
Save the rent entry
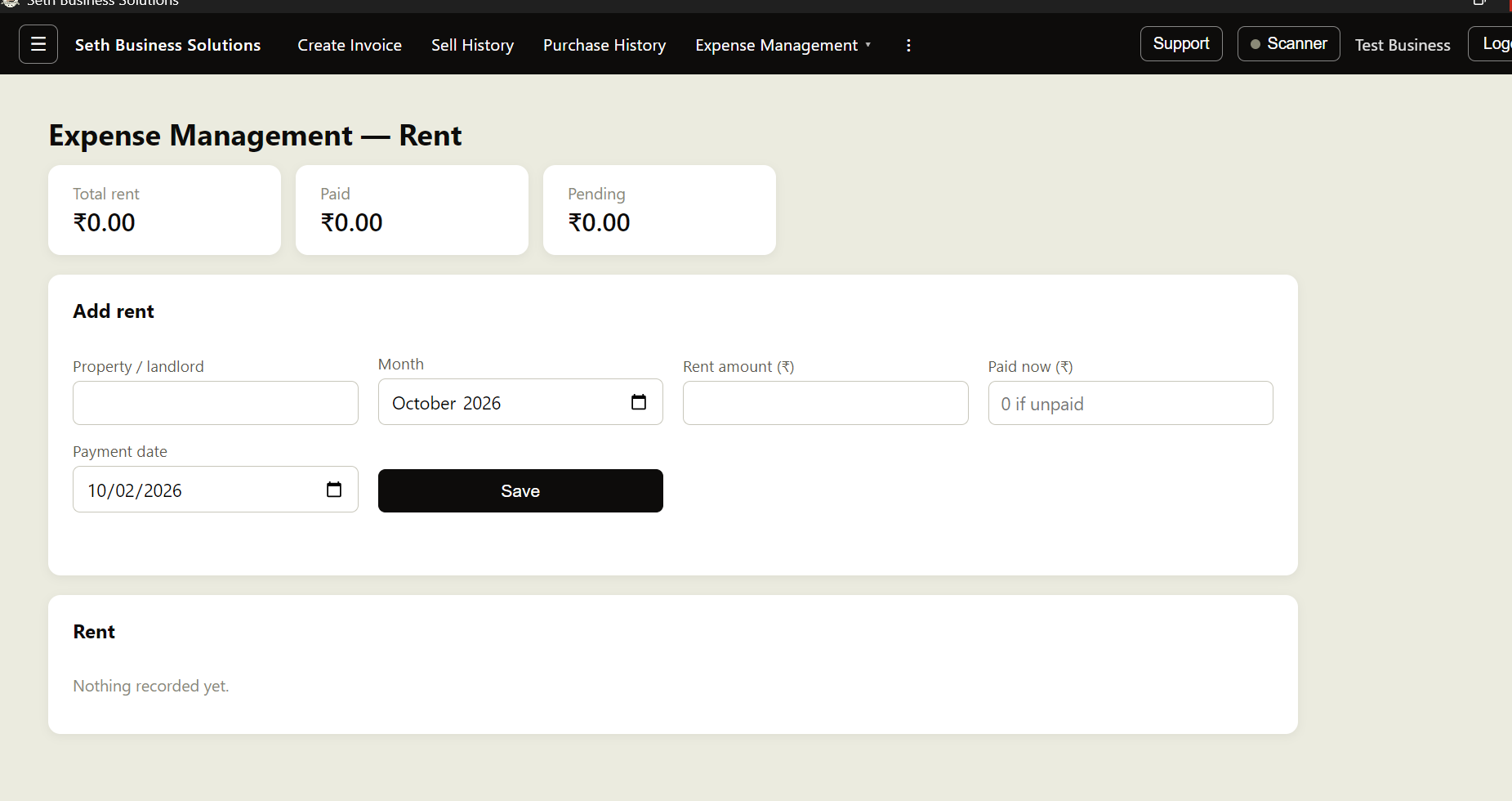pyautogui.click(x=520, y=490)
